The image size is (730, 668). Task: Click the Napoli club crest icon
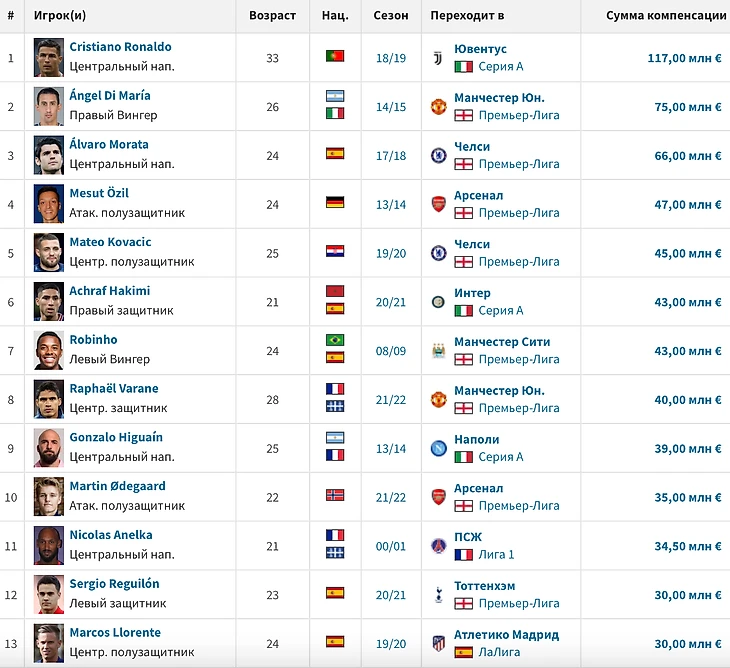[437, 448]
